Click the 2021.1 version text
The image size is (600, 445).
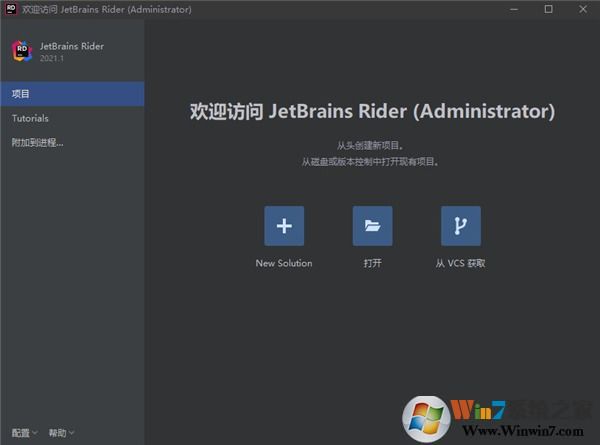click(x=52, y=59)
